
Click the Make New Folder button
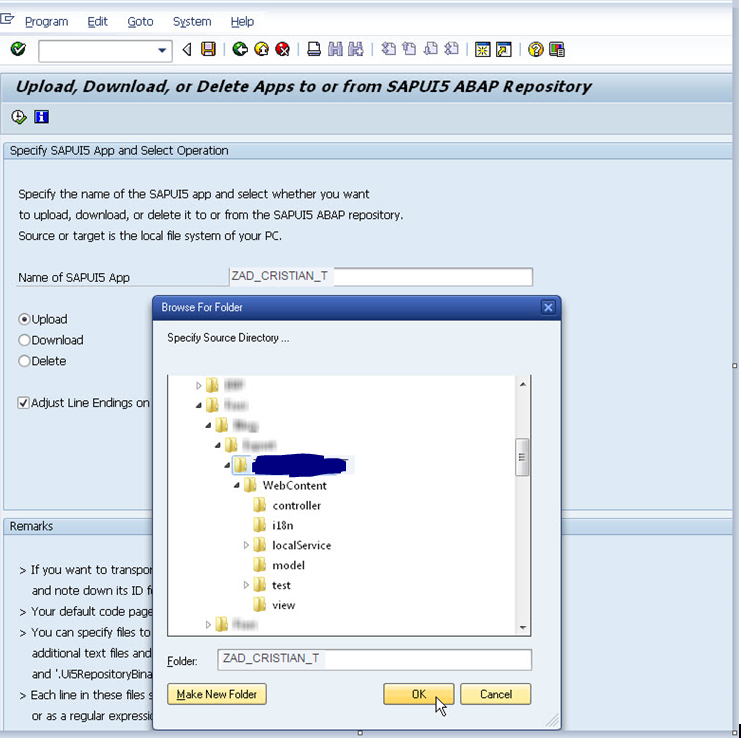217,694
